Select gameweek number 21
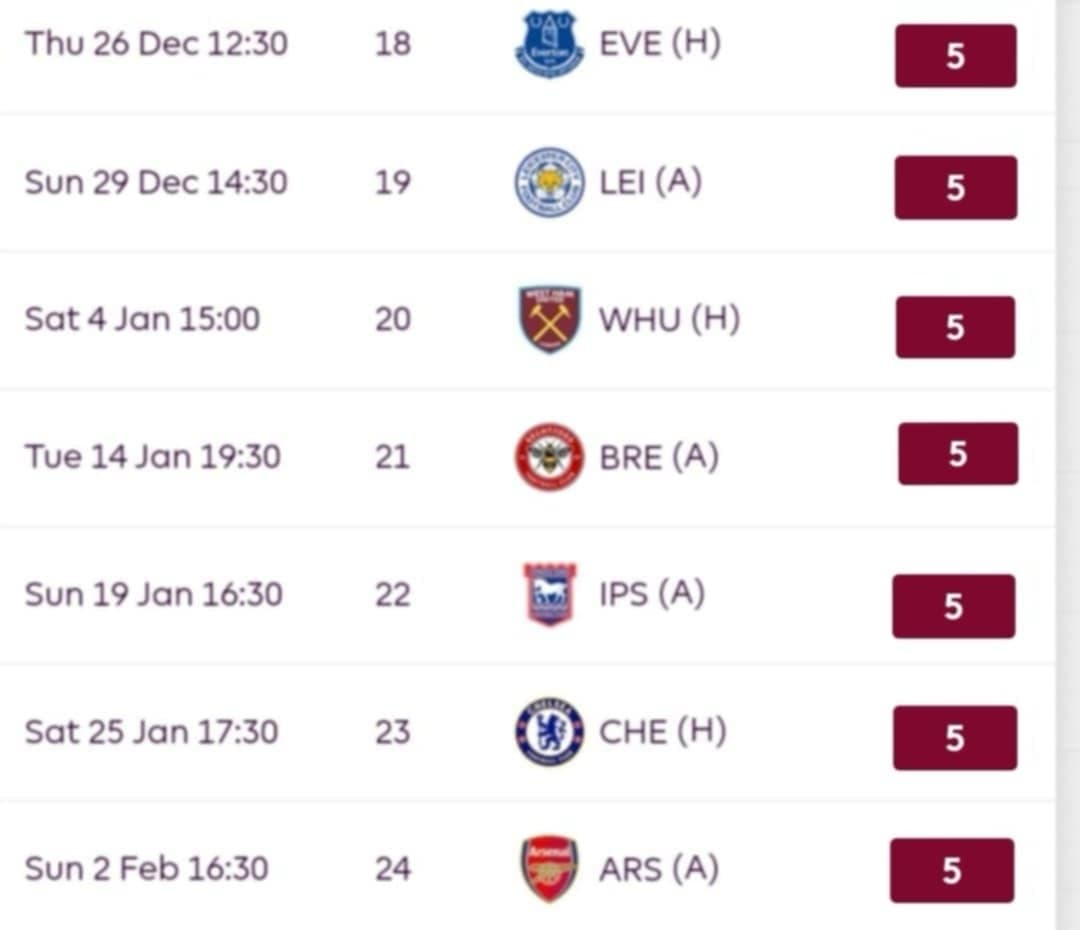The width and height of the screenshot is (1080, 930). [392, 457]
